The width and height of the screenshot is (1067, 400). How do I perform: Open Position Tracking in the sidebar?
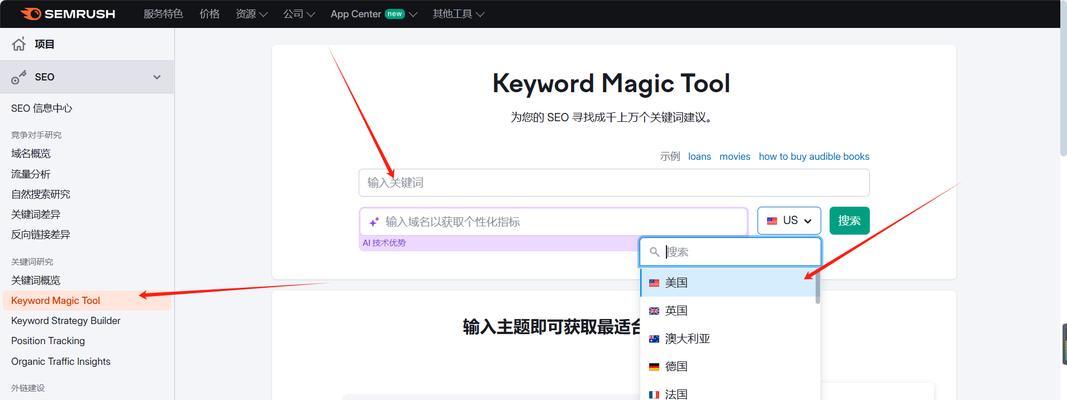click(48, 341)
